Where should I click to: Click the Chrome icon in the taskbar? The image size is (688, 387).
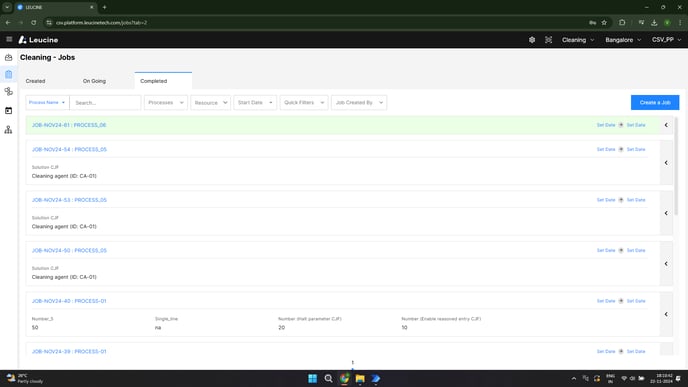coord(344,379)
